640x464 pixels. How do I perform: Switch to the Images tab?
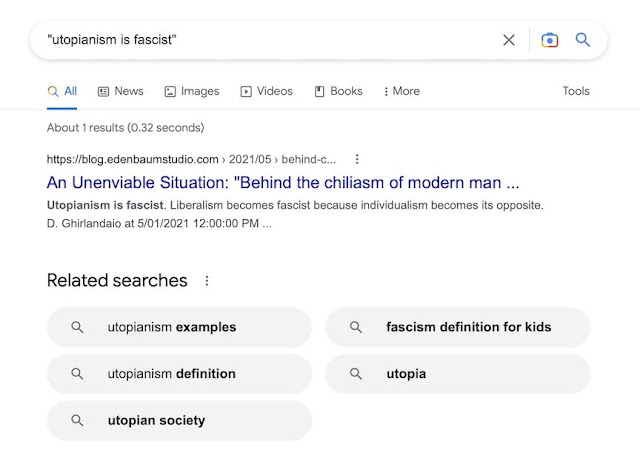tap(191, 91)
